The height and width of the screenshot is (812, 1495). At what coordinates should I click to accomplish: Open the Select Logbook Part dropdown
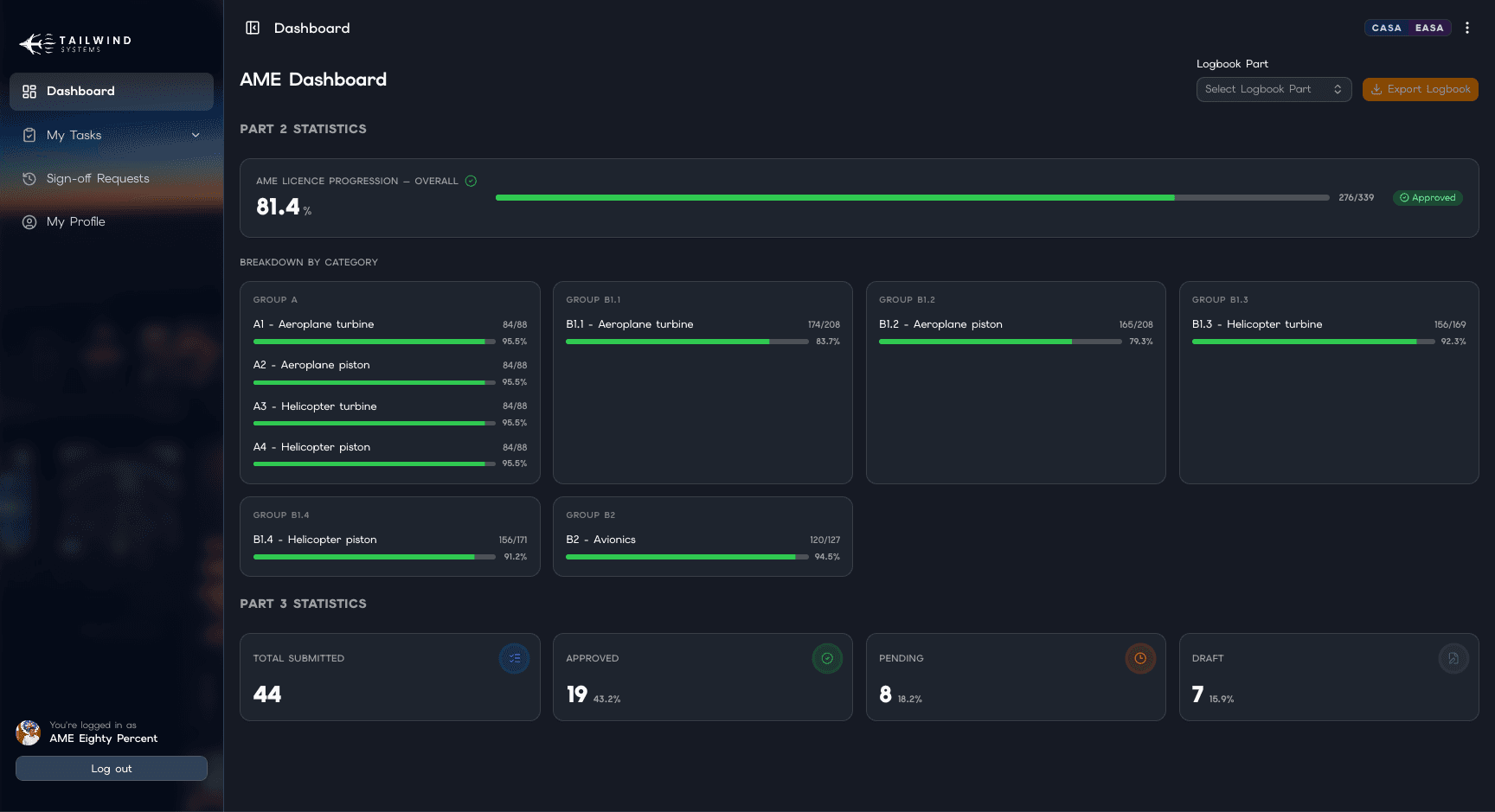tap(1274, 89)
